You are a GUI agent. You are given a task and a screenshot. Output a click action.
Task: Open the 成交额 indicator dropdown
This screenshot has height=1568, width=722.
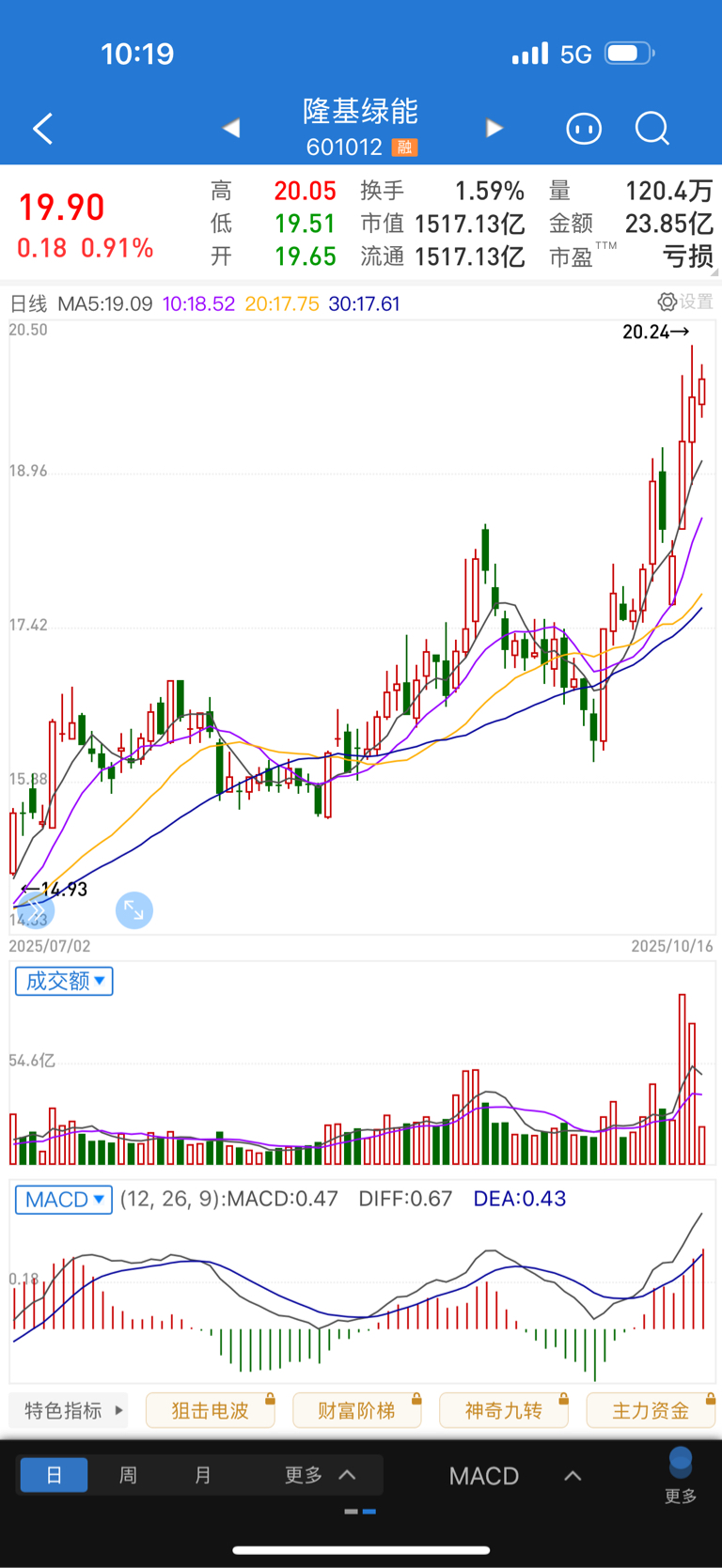coord(64,981)
